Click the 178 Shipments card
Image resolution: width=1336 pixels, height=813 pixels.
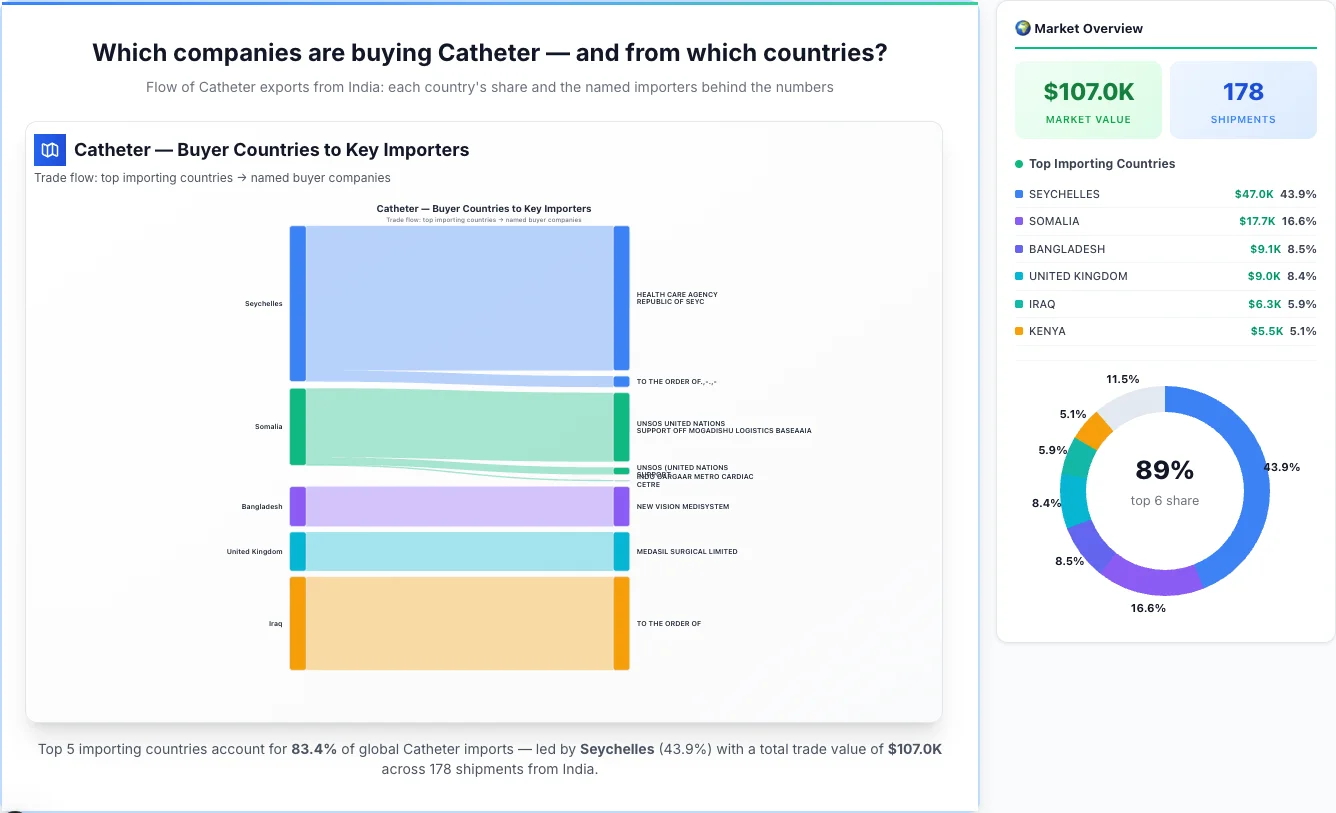[x=1243, y=98]
